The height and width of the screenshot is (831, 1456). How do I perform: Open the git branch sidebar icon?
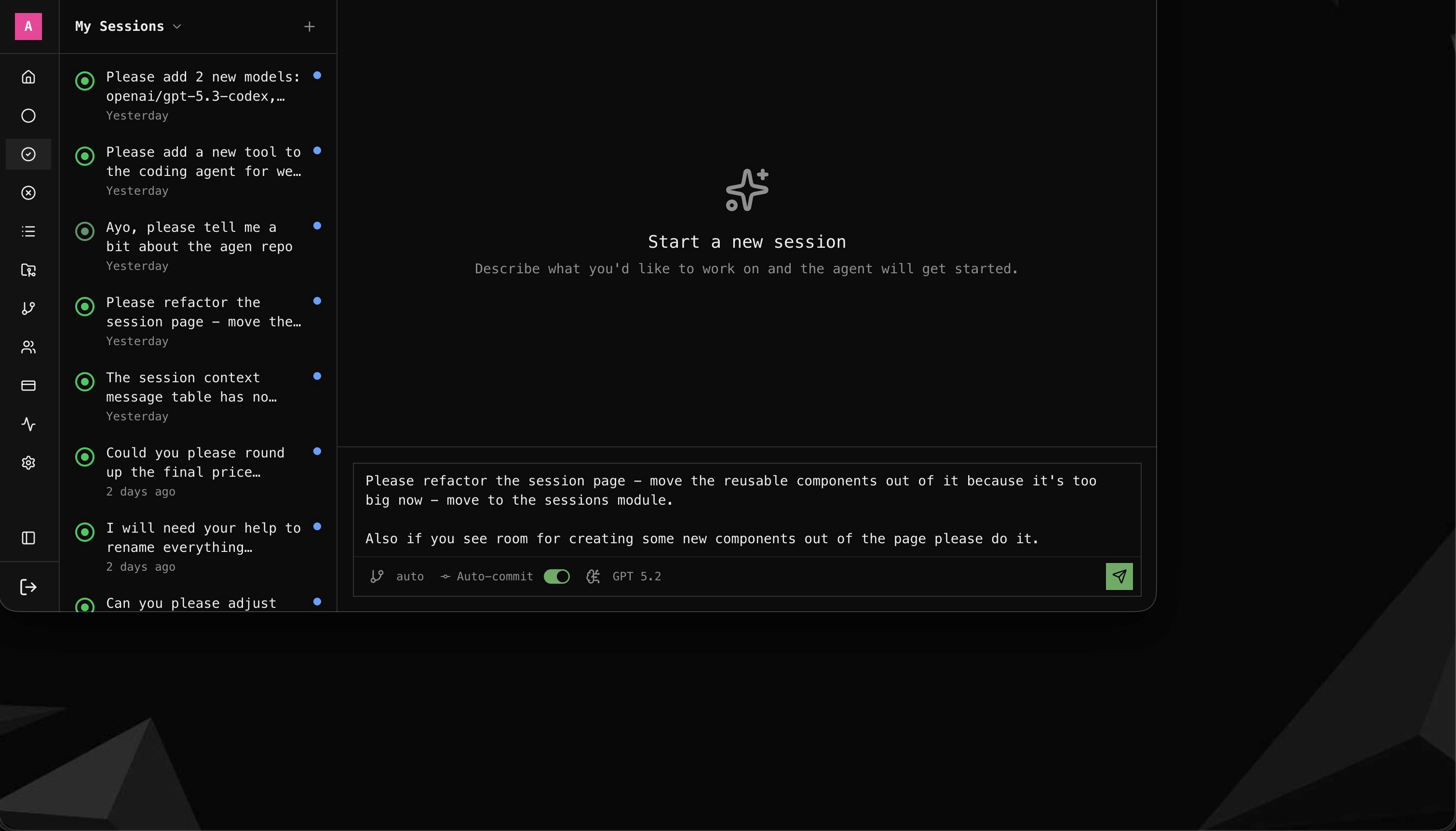coord(28,308)
